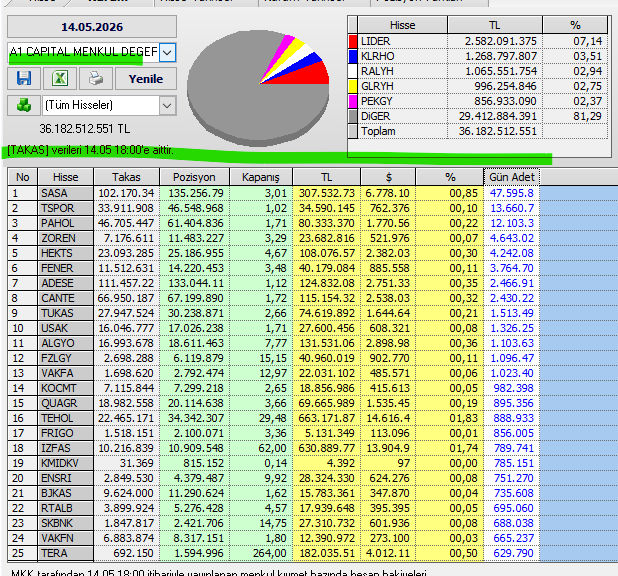Click LIDER in the summary table

pyautogui.click(x=402, y=41)
